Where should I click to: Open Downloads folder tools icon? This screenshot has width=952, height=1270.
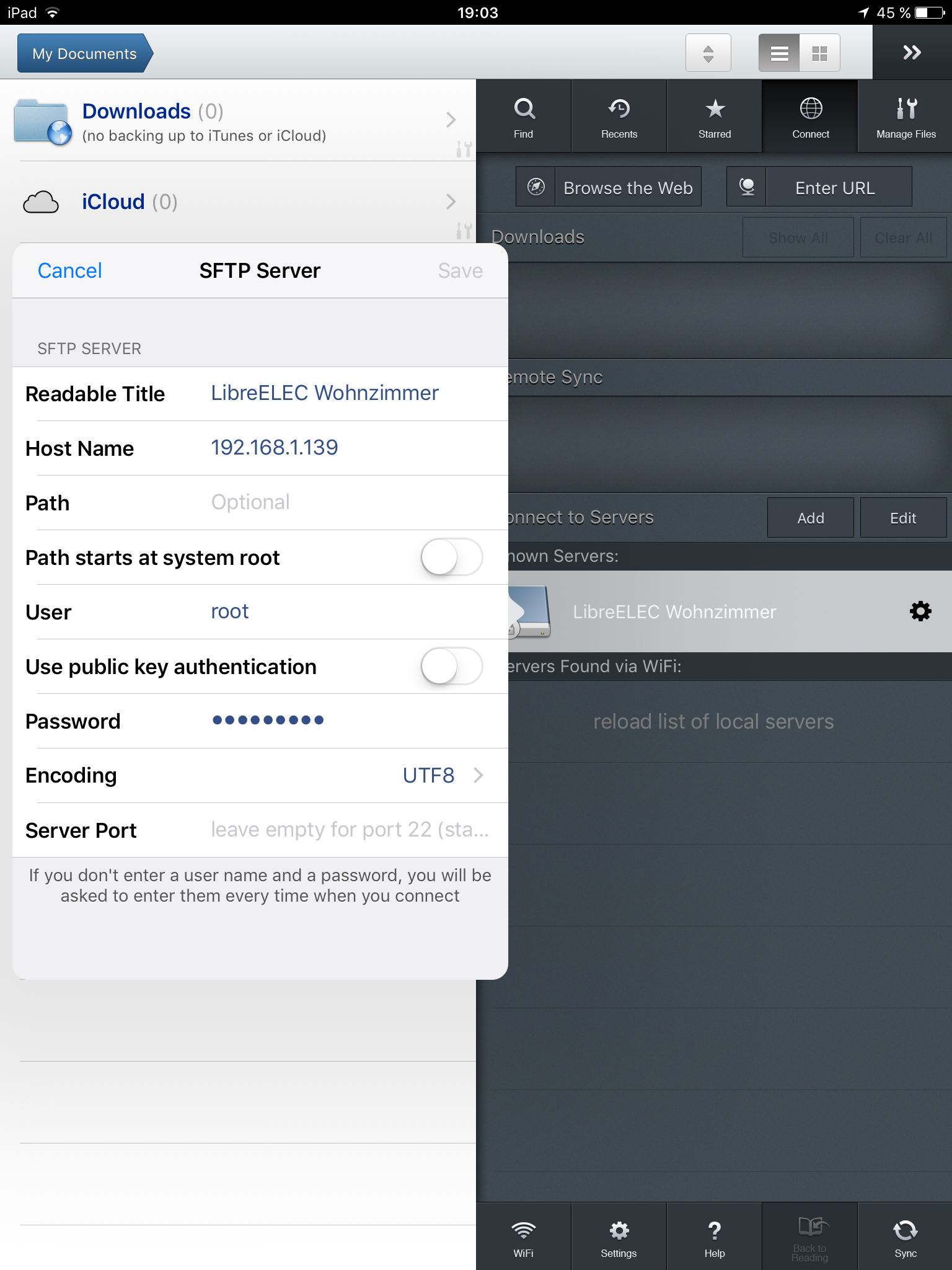pos(464,149)
